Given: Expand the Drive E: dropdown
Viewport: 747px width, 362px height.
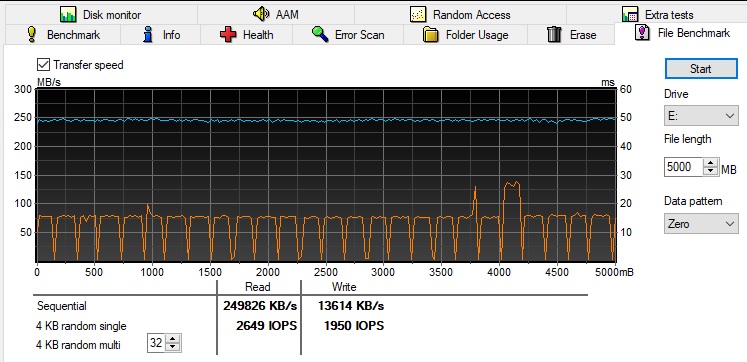Looking at the screenshot, I should coord(701,116).
